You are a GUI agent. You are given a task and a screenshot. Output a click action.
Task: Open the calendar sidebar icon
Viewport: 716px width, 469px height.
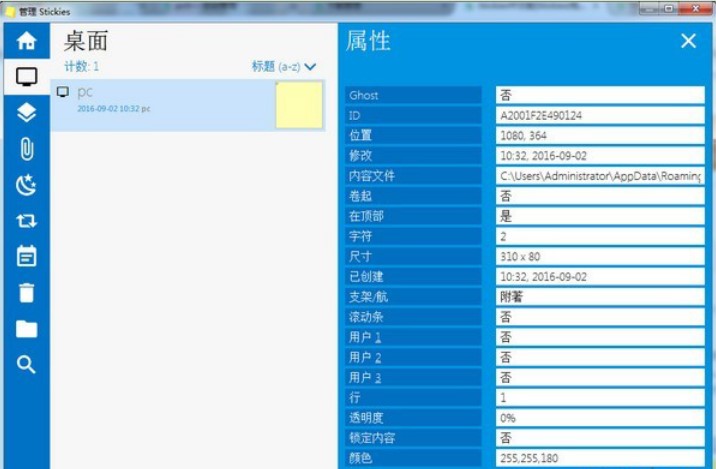(26, 256)
